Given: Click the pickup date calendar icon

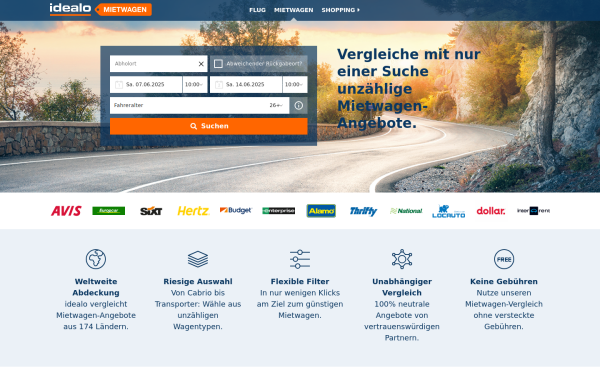Looking at the screenshot, I should pos(119,85).
